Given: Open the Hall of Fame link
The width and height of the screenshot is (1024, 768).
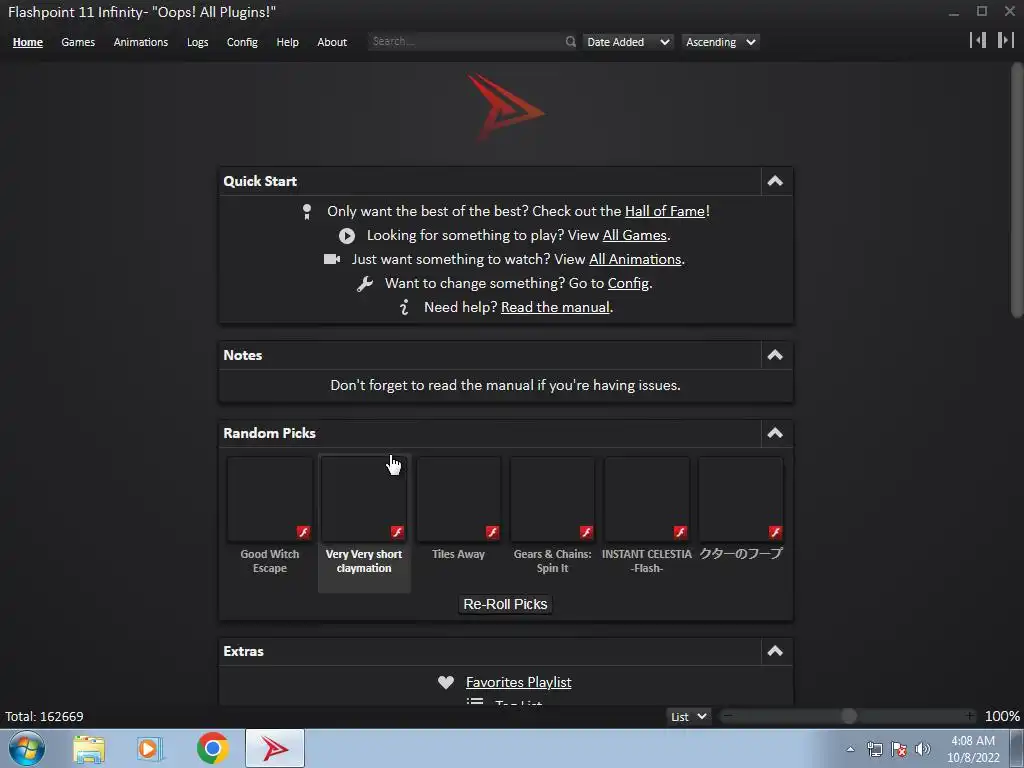Looking at the screenshot, I should pos(665,211).
